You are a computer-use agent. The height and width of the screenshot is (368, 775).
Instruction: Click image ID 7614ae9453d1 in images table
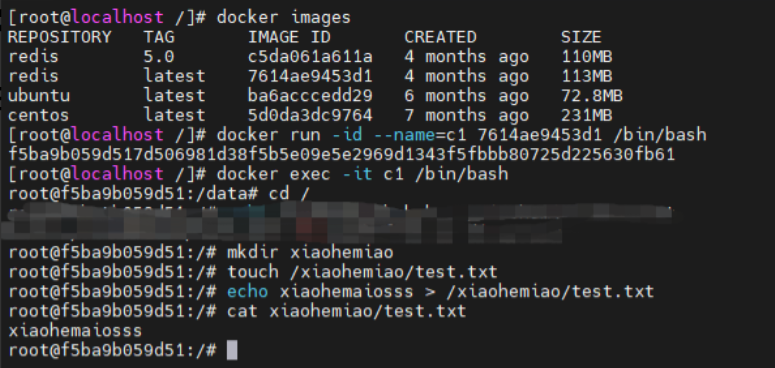point(310,76)
